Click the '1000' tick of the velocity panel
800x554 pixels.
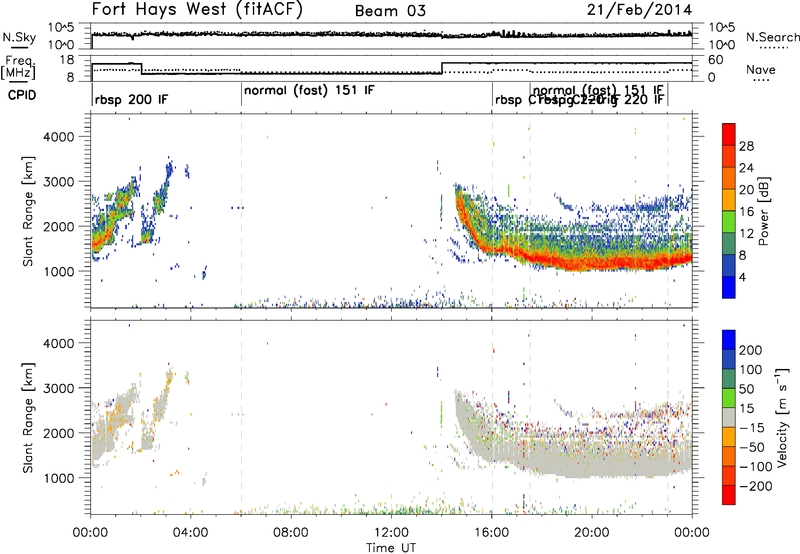point(59,478)
